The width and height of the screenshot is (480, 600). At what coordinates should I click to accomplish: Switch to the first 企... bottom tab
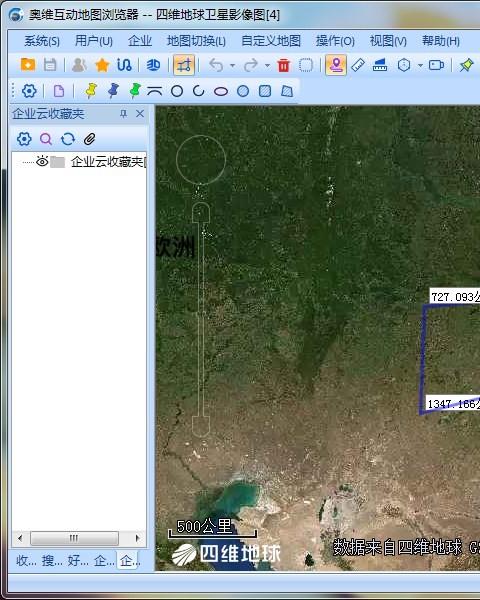click(x=104, y=561)
